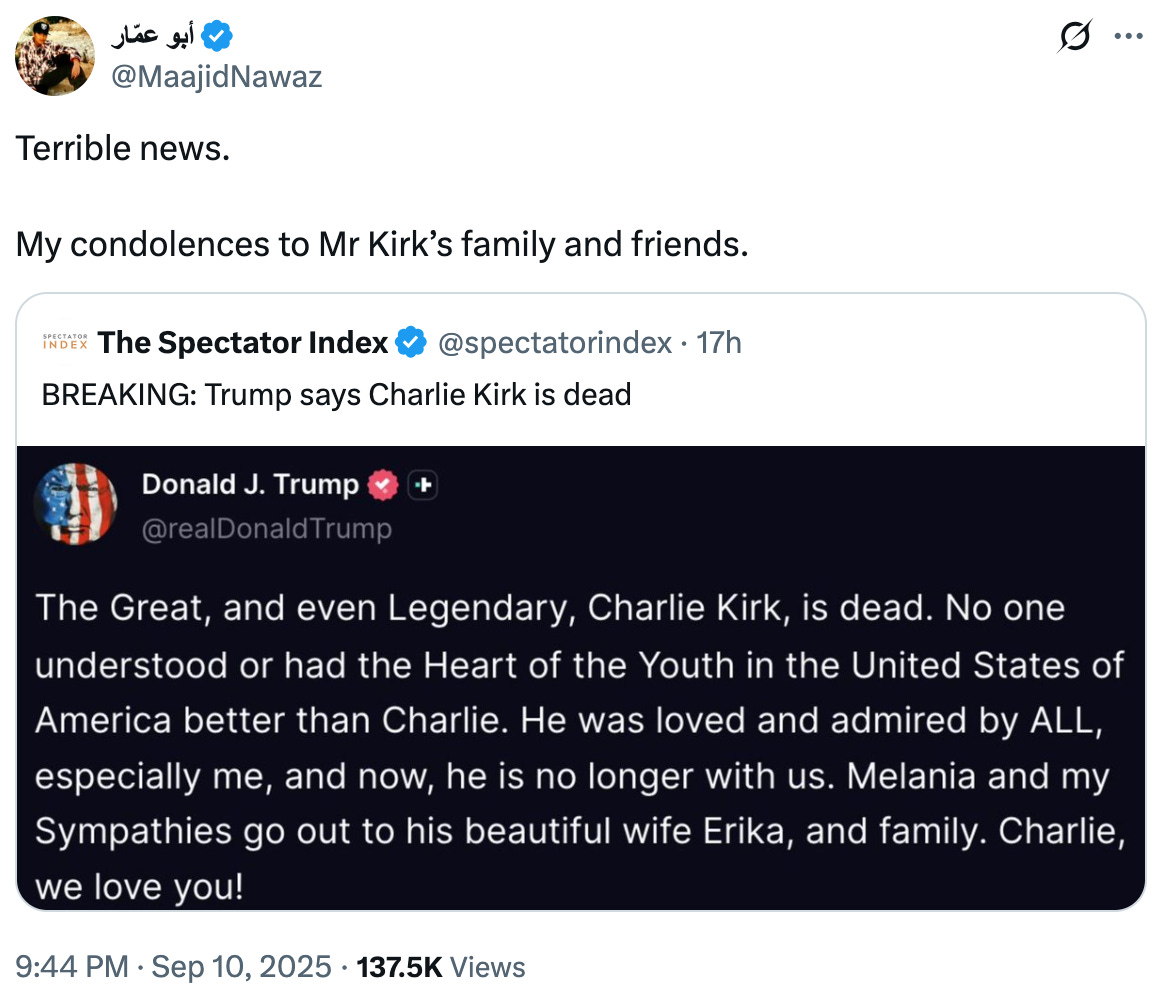1172x1006 pixels.
Task: Click Donald J. Trump's flag-face avatar
Action: coord(76,505)
